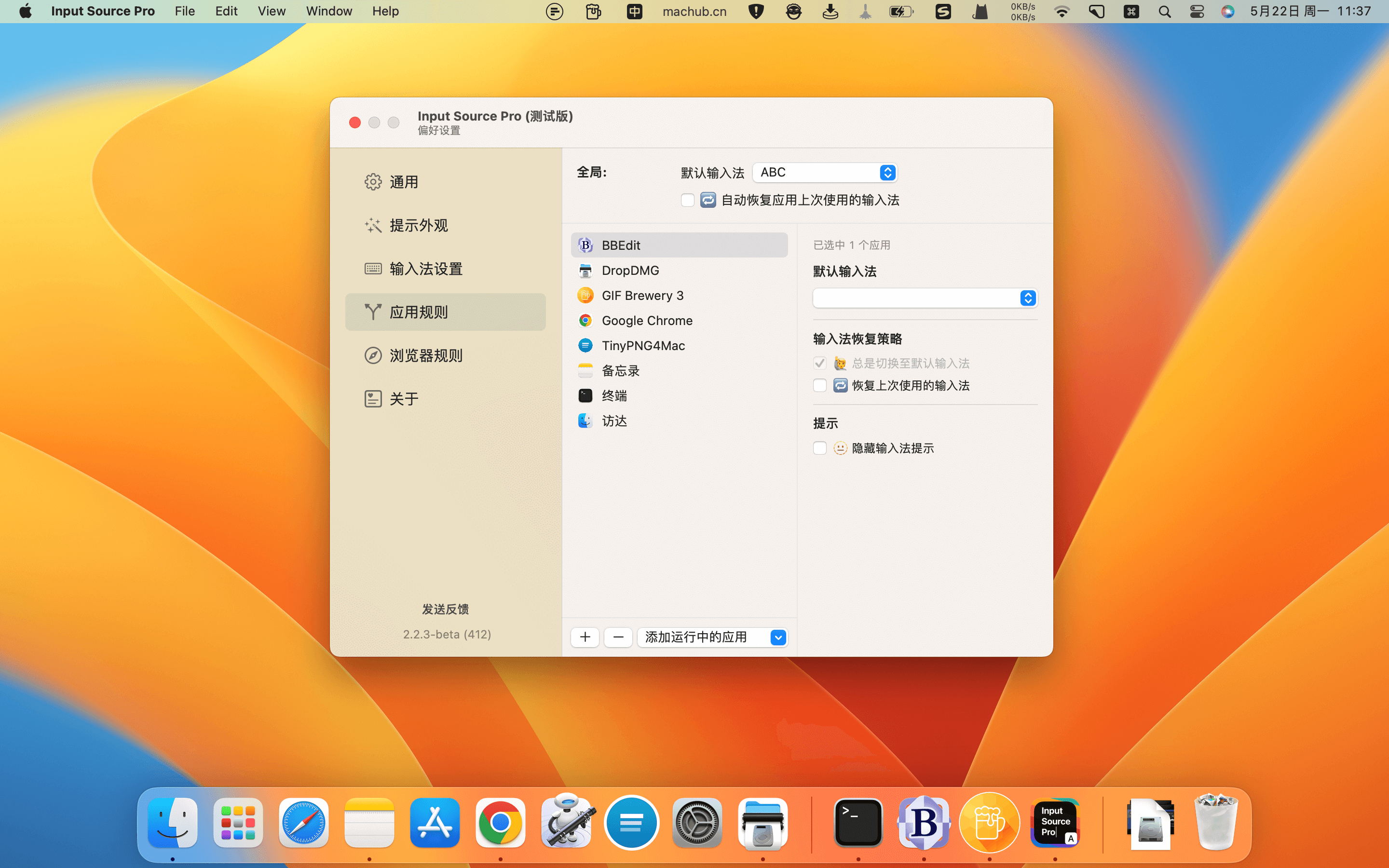Select DropDMG in the app list
This screenshot has height=868, width=1389.
tap(679, 271)
